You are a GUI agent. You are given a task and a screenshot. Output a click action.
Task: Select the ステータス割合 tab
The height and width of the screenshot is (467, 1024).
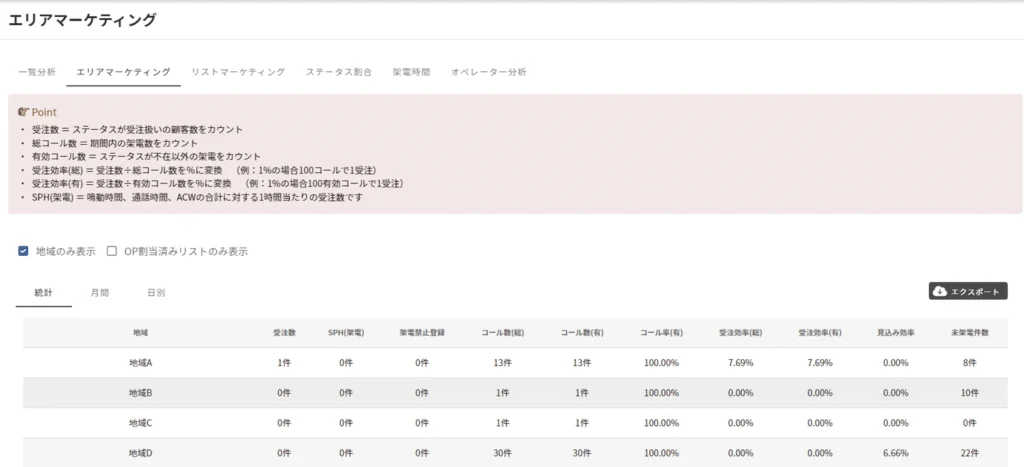tap(338, 72)
